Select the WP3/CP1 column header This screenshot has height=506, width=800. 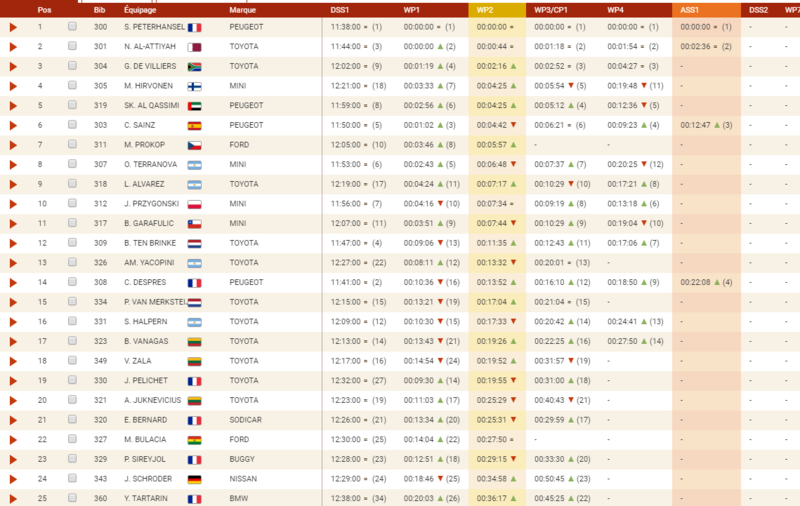(x=551, y=10)
